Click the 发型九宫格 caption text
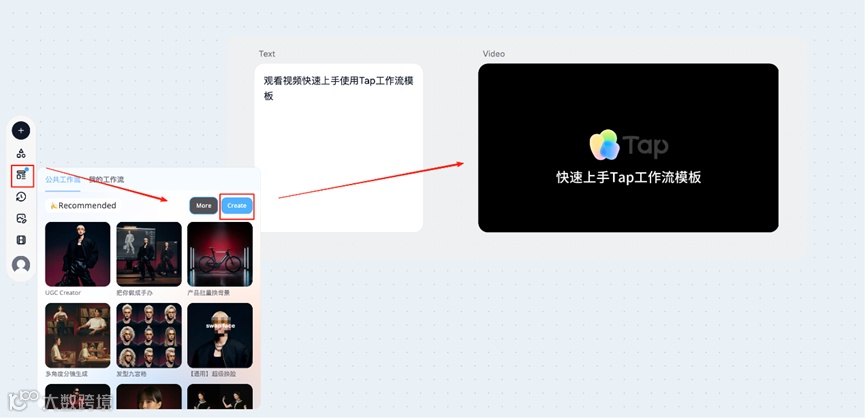 pos(131,374)
